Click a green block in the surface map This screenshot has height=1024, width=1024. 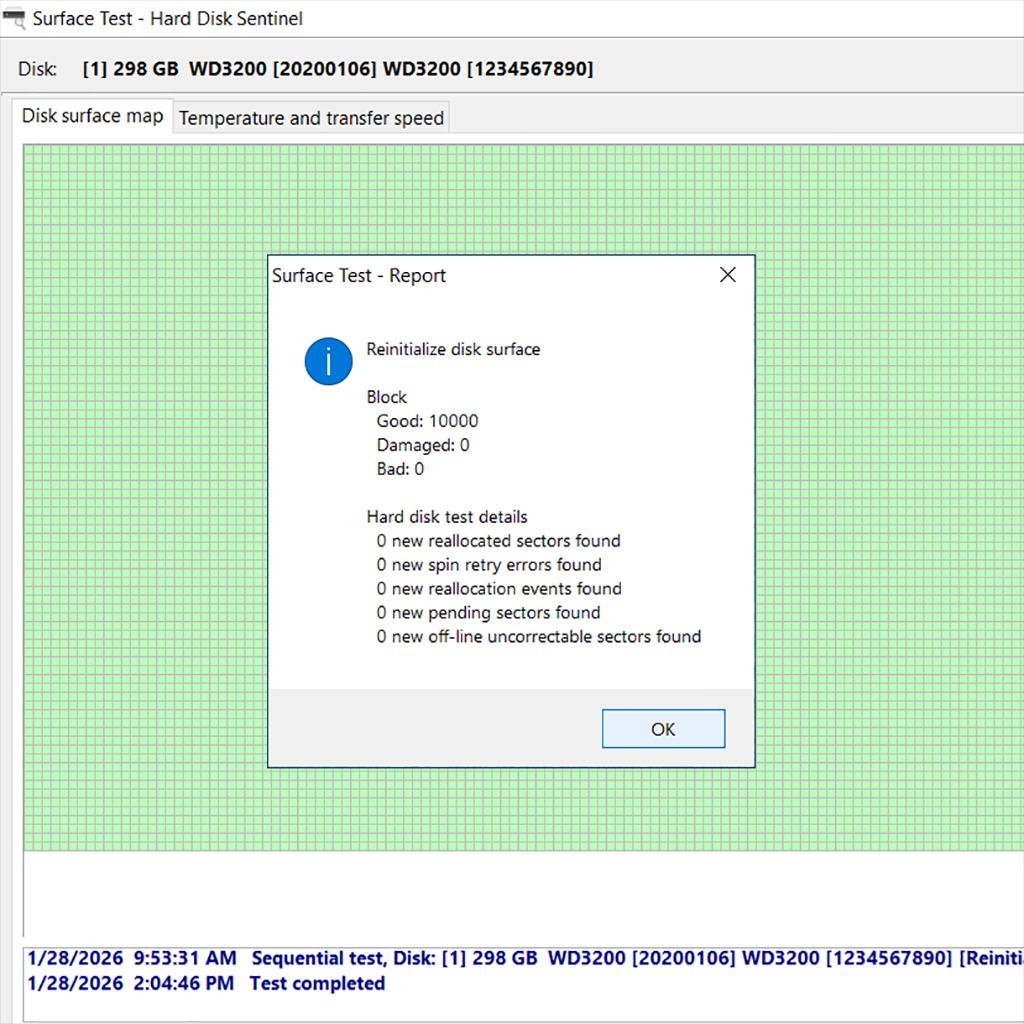140,400
